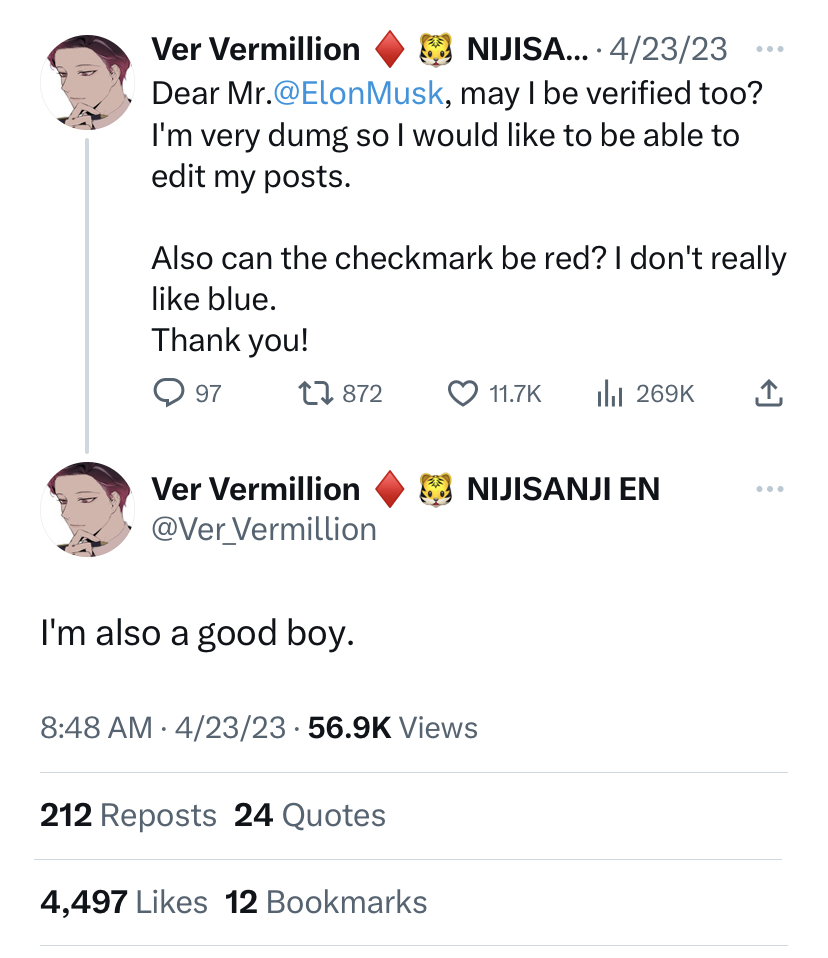View the 24 Quotes list
828x958 pixels.
click(x=310, y=815)
